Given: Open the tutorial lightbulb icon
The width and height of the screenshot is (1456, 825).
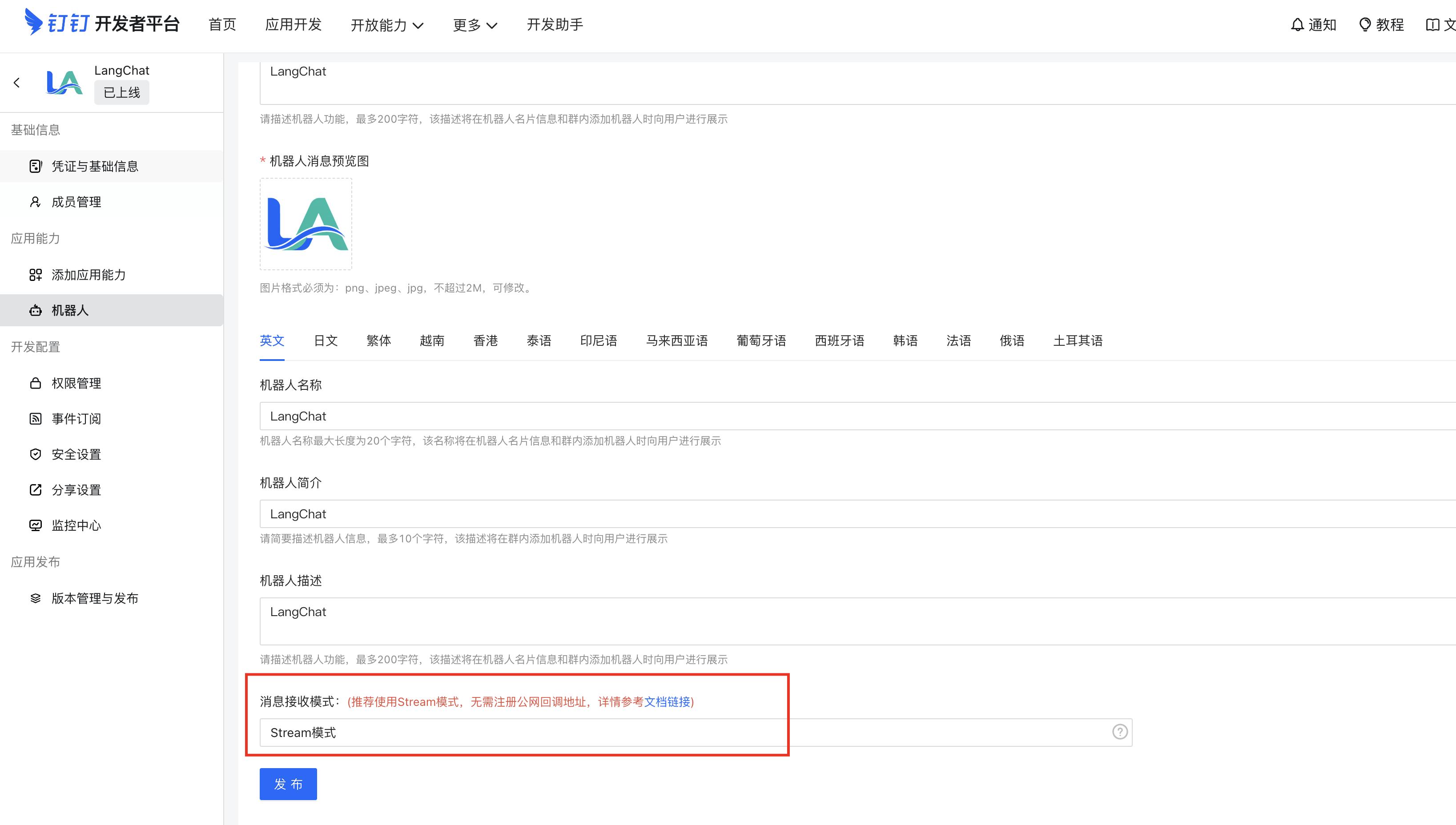Looking at the screenshot, I should 1365,25.
